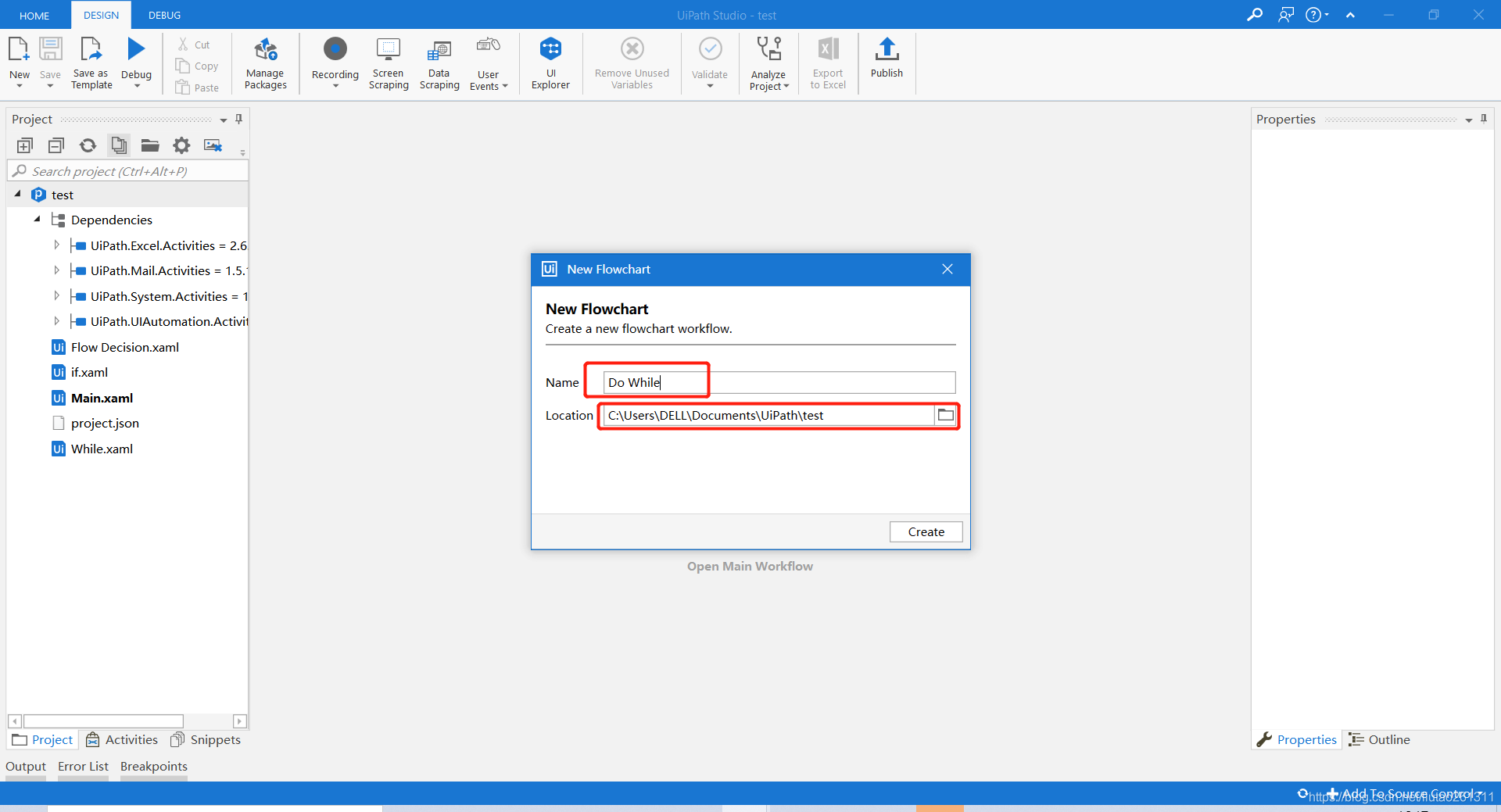Click the Location path field
The image size is (1501, 812).
click(x=769, y=415)
